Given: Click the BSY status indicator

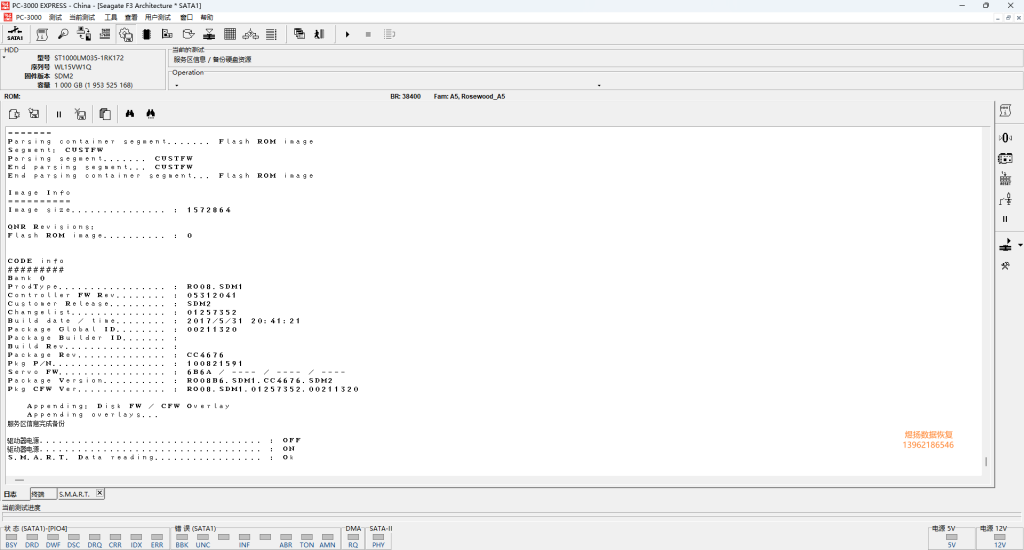Looking at the screenshot, I should (x=11, y=541).
